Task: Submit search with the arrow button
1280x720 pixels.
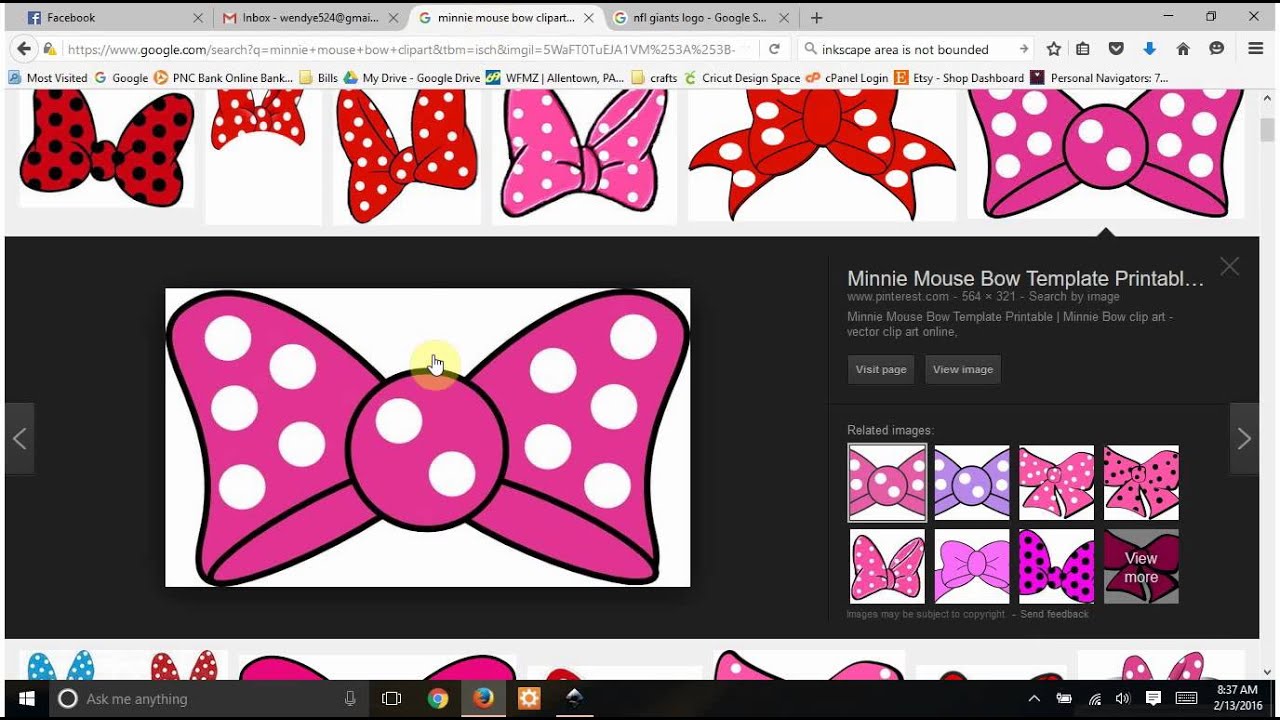Action: click(1024, 48)
